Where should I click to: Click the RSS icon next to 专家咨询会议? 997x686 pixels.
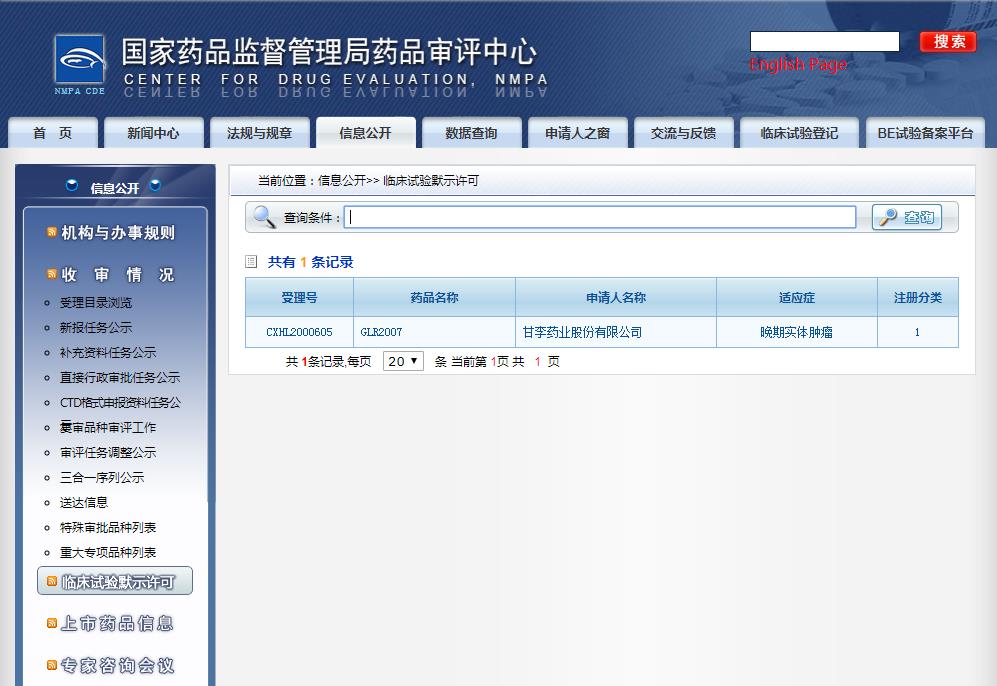[x=51, y=666]
